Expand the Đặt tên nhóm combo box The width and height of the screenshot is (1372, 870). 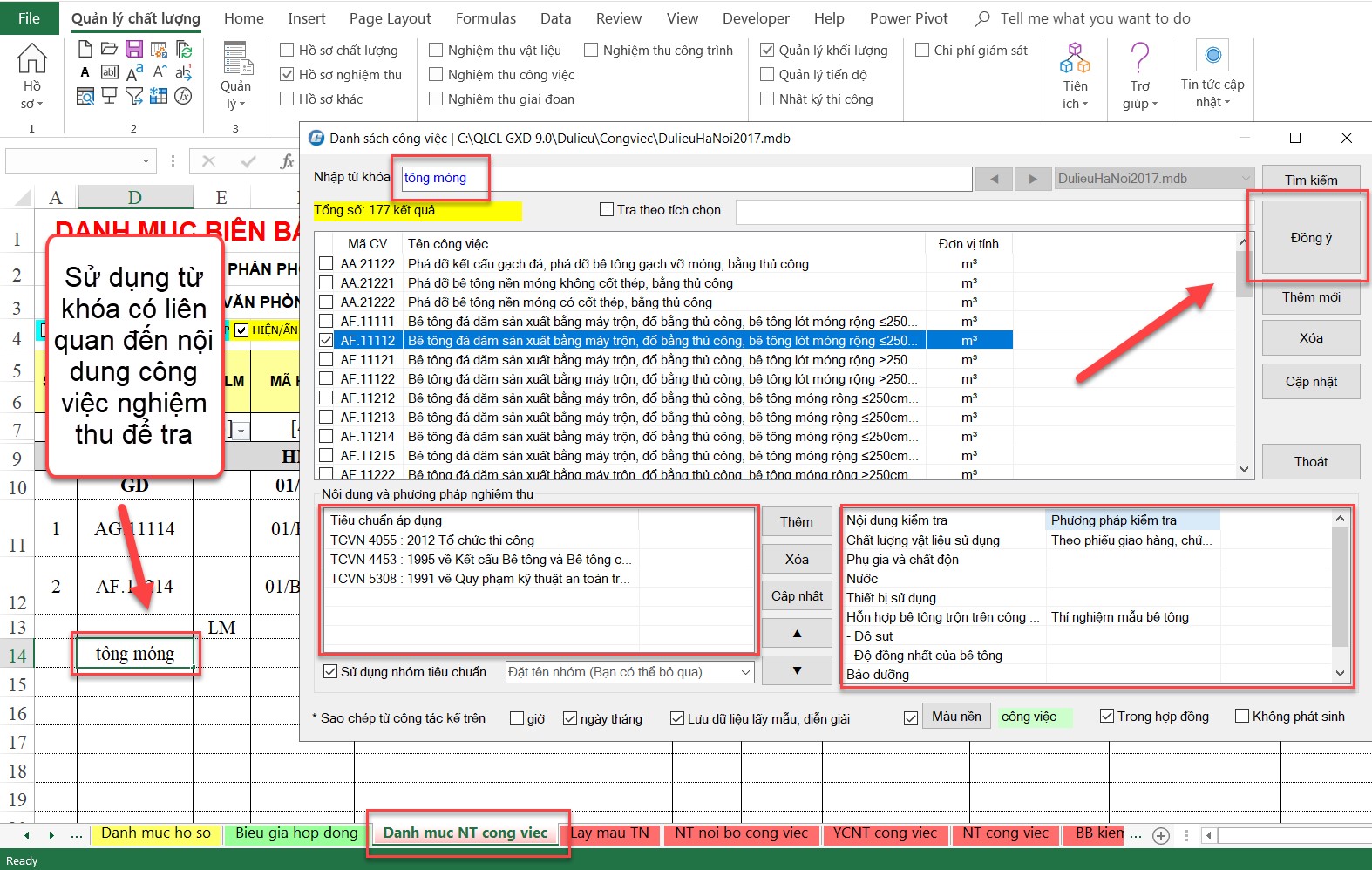[x=745, y=672]
